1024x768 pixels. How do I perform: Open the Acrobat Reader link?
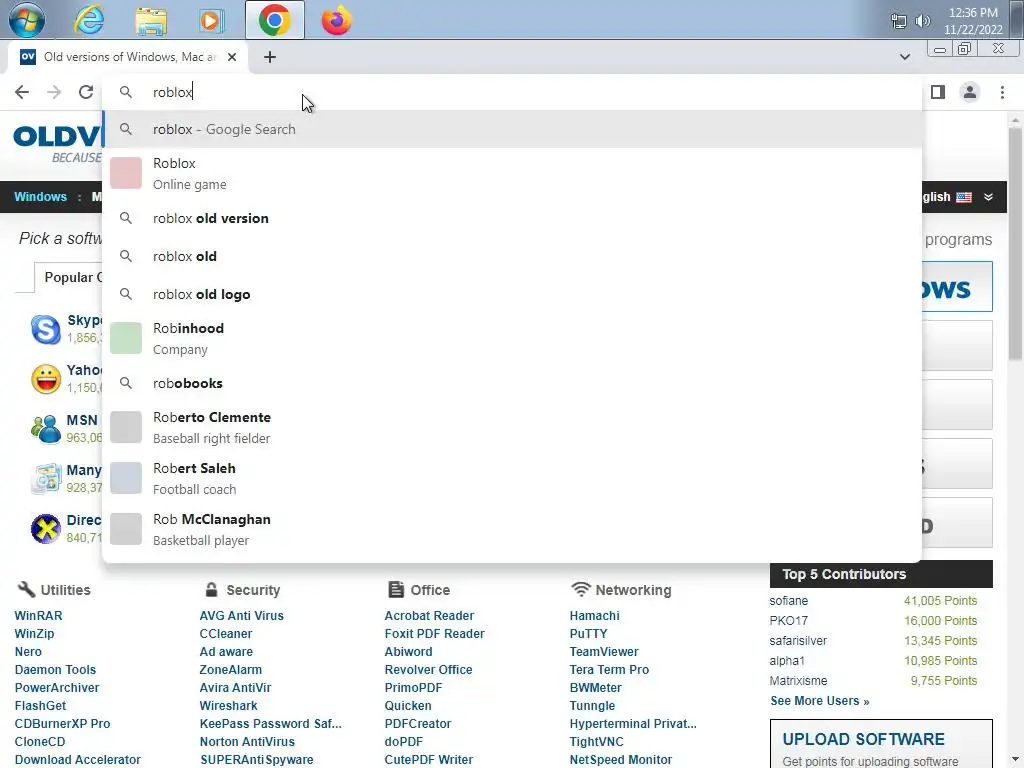(x=429, y=616)
